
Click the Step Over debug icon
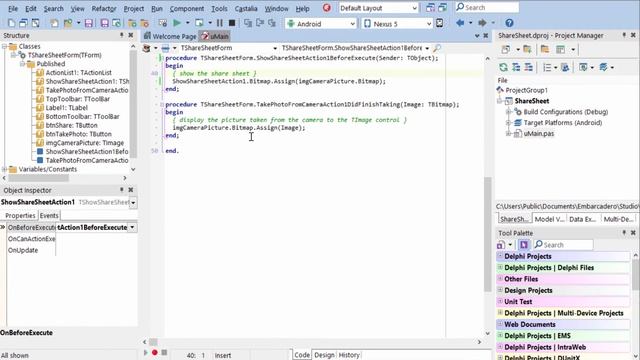(x=260, y=23)
